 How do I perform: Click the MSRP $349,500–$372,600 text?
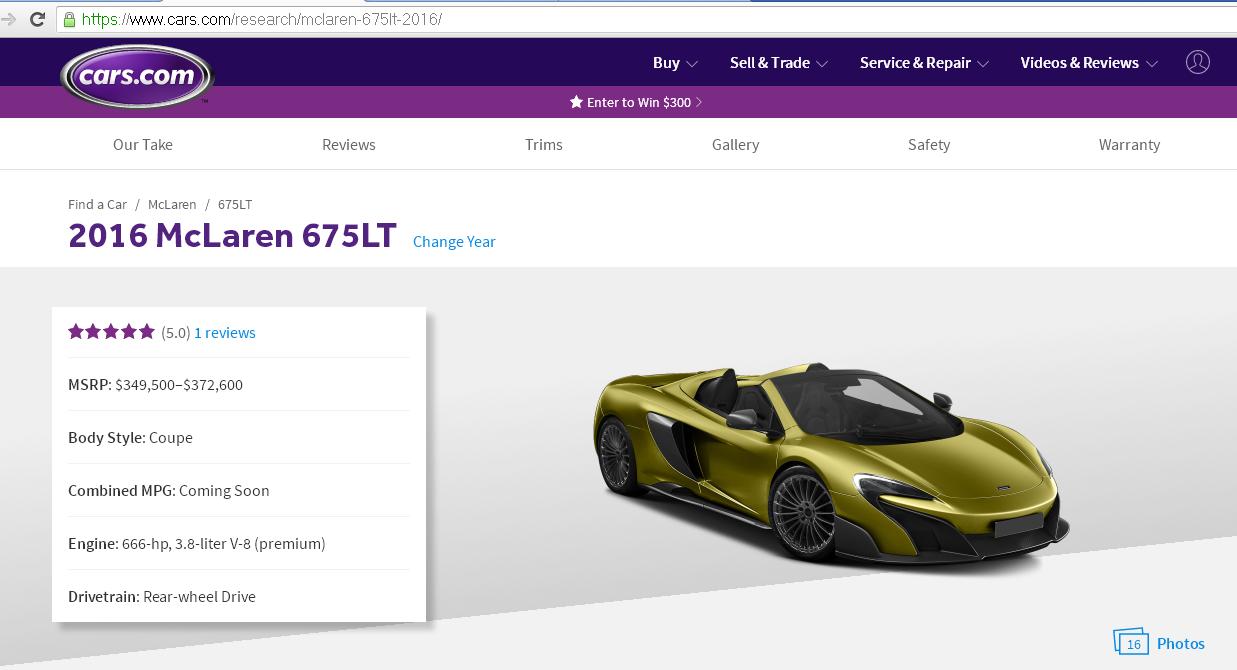tap(155, 385)
